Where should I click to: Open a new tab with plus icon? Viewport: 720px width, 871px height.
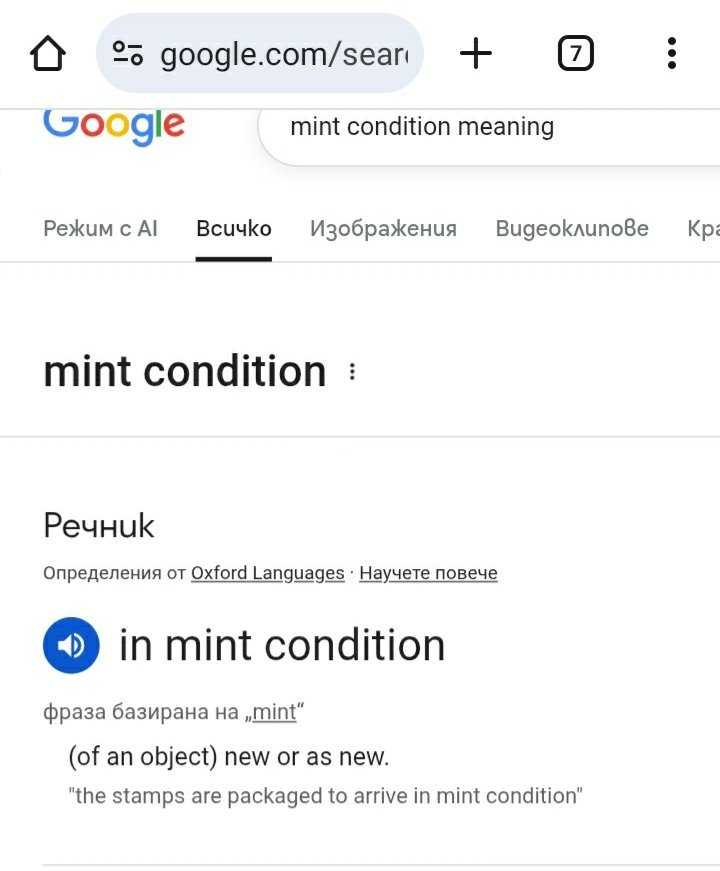tap(476, 54)
